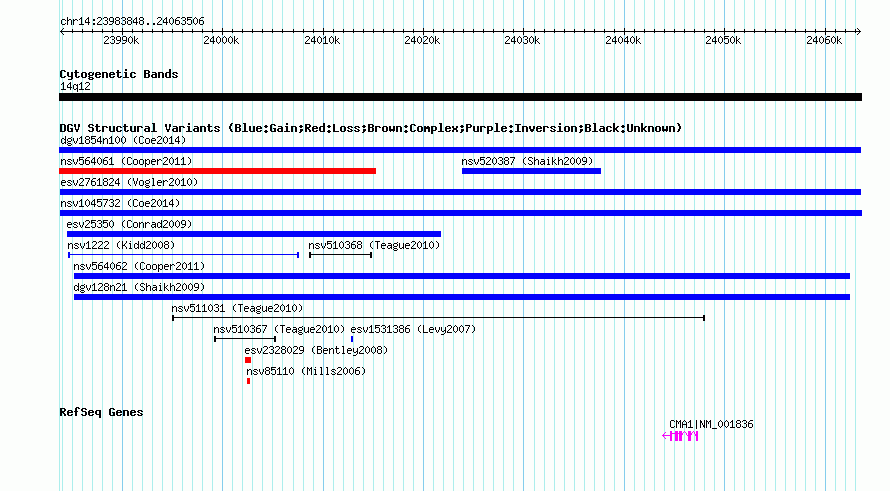
Task: Click the 24020k ruler tick label
Action: (422, 40)
